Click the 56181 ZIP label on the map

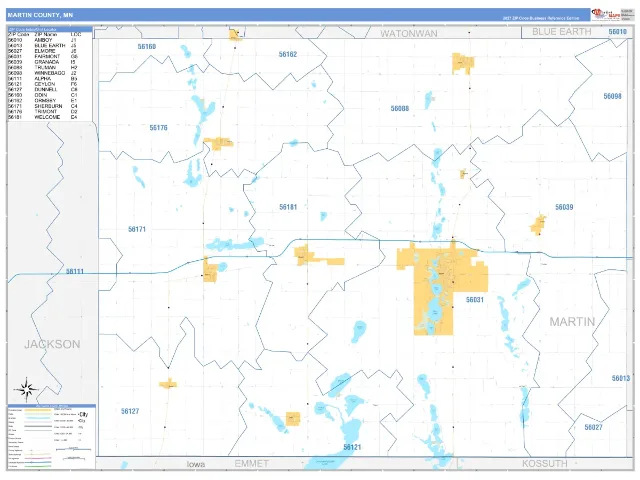288,207
